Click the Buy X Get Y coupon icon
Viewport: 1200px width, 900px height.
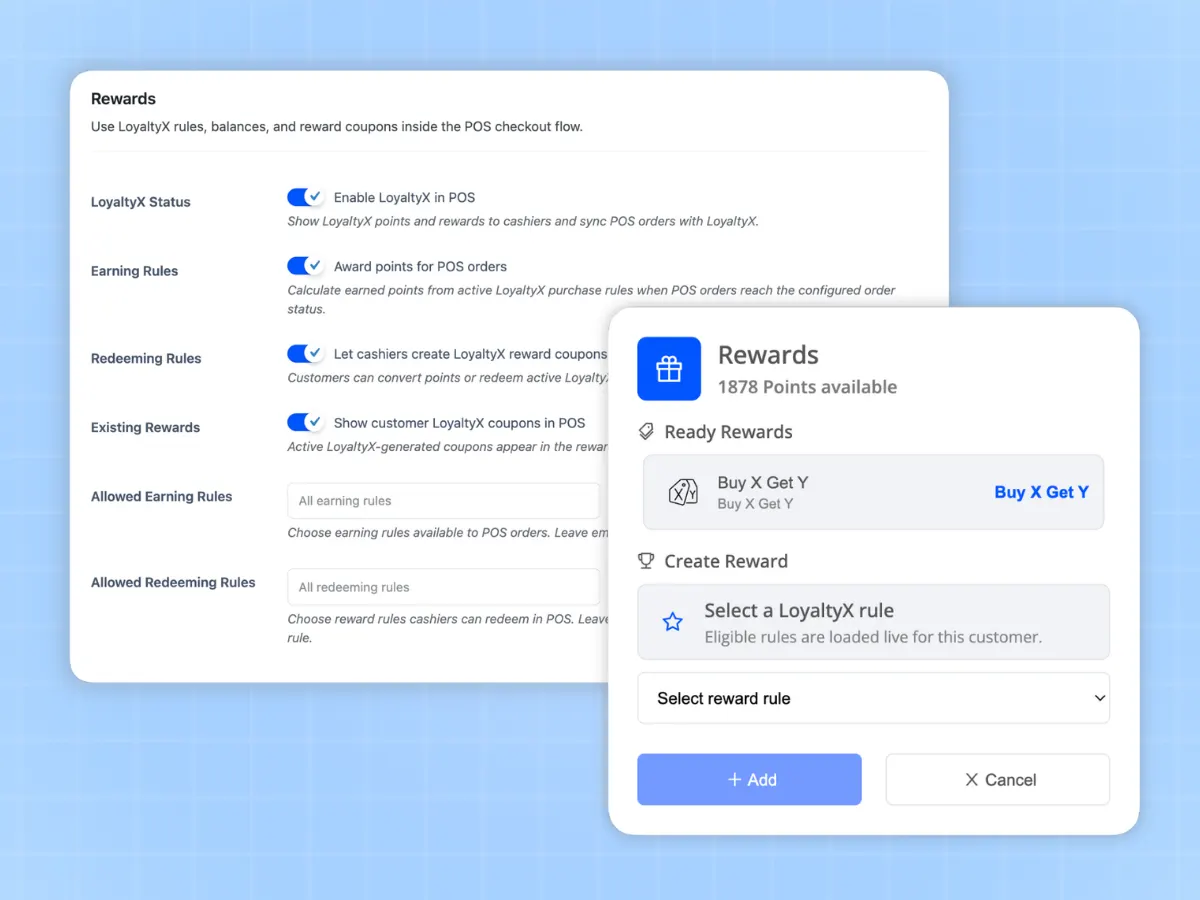683,492
